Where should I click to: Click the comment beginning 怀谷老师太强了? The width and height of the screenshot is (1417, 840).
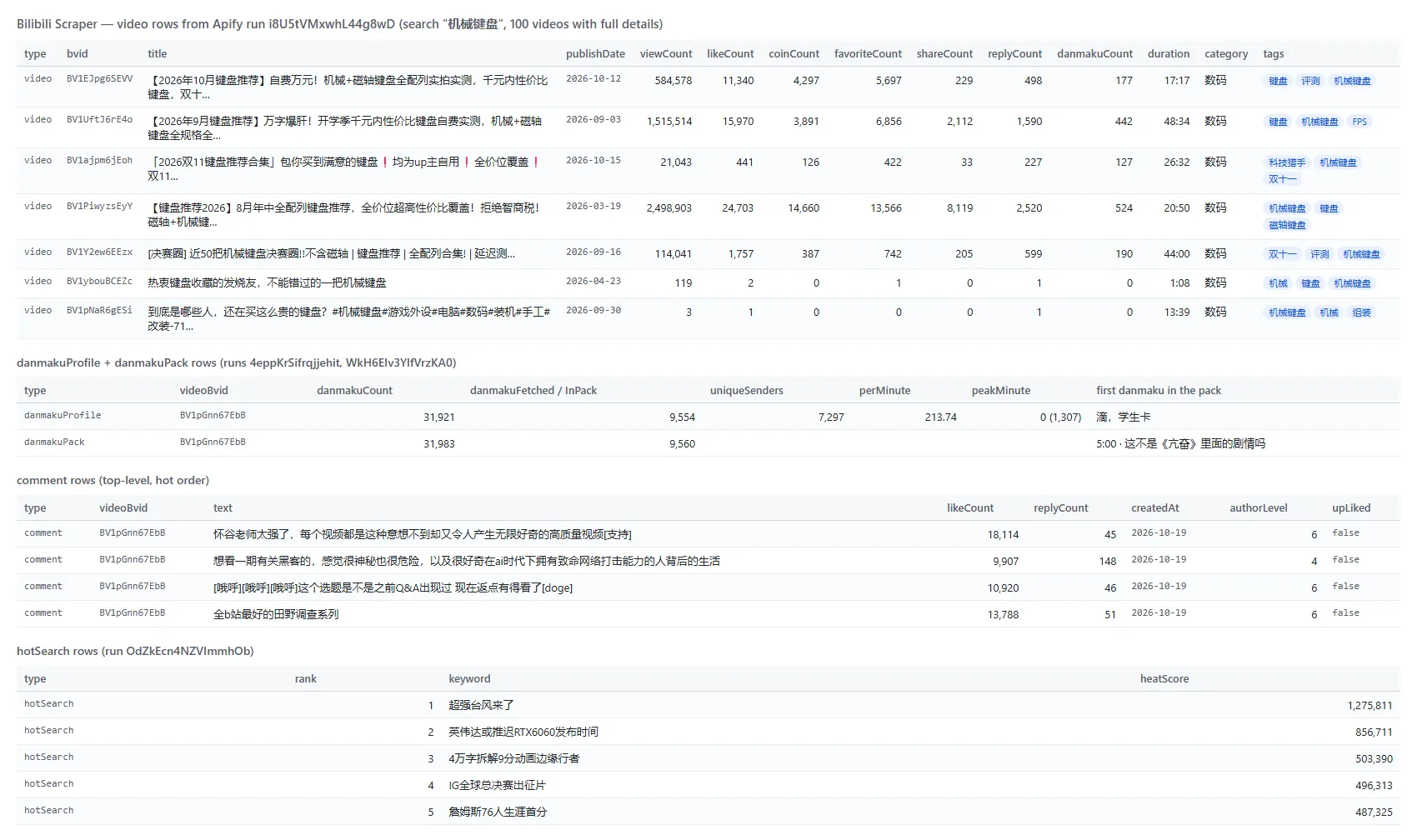422,534
